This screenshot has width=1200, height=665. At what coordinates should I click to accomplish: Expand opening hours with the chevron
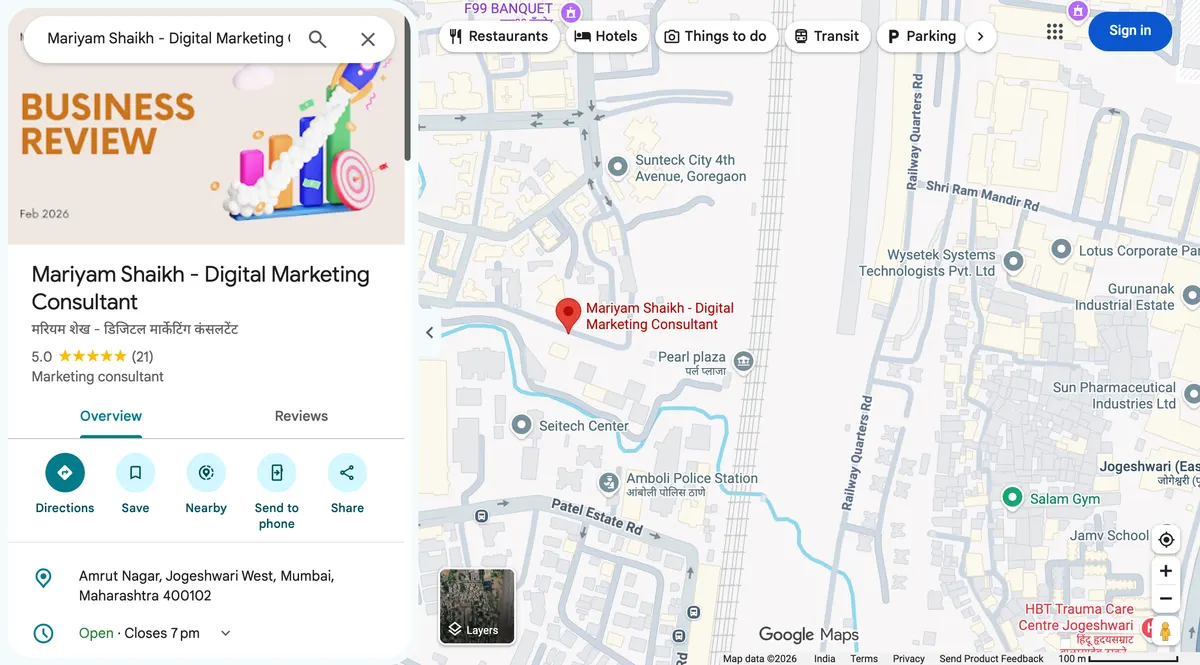coord(225,633)
